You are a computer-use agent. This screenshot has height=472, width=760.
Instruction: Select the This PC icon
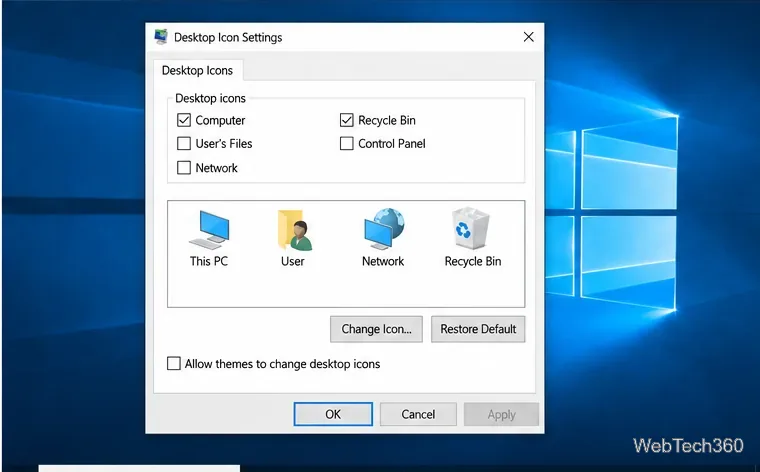pyautogui.click(x=209, y=230)
